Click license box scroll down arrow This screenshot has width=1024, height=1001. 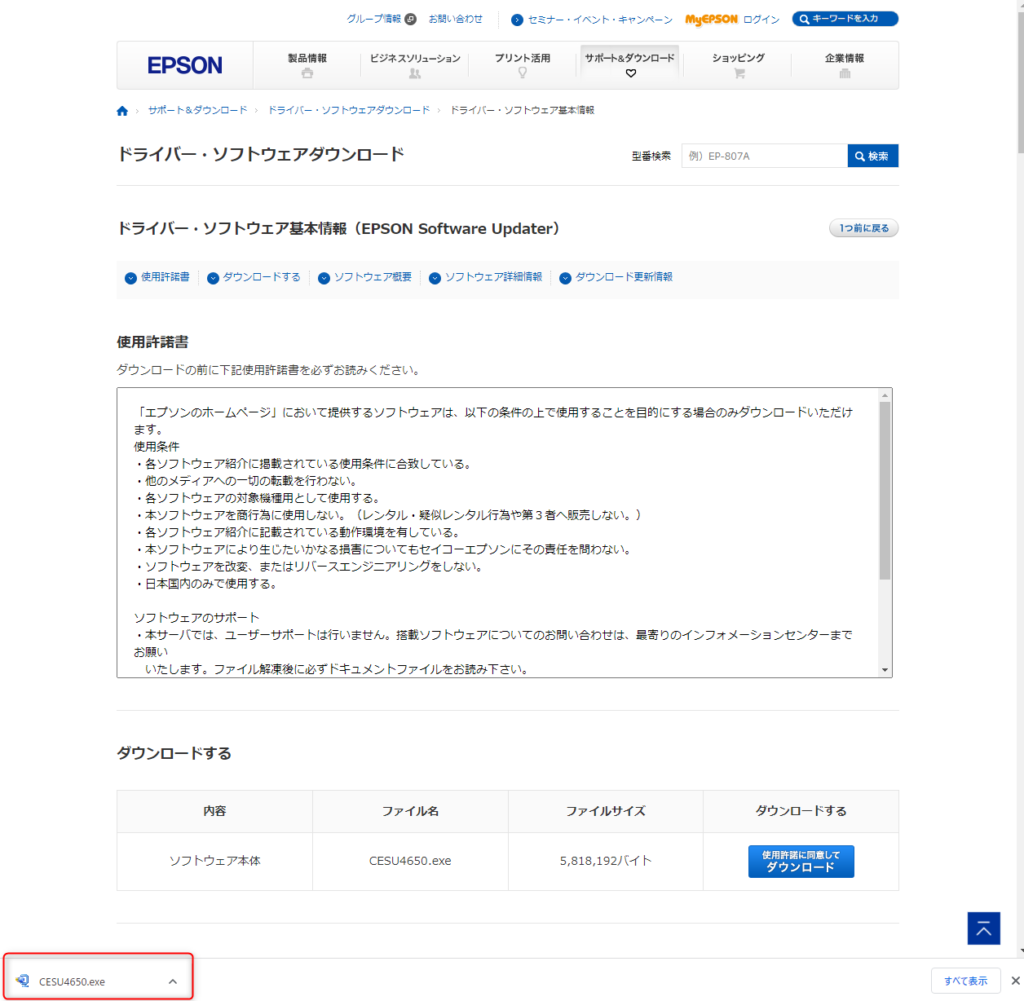pos(885,670)
